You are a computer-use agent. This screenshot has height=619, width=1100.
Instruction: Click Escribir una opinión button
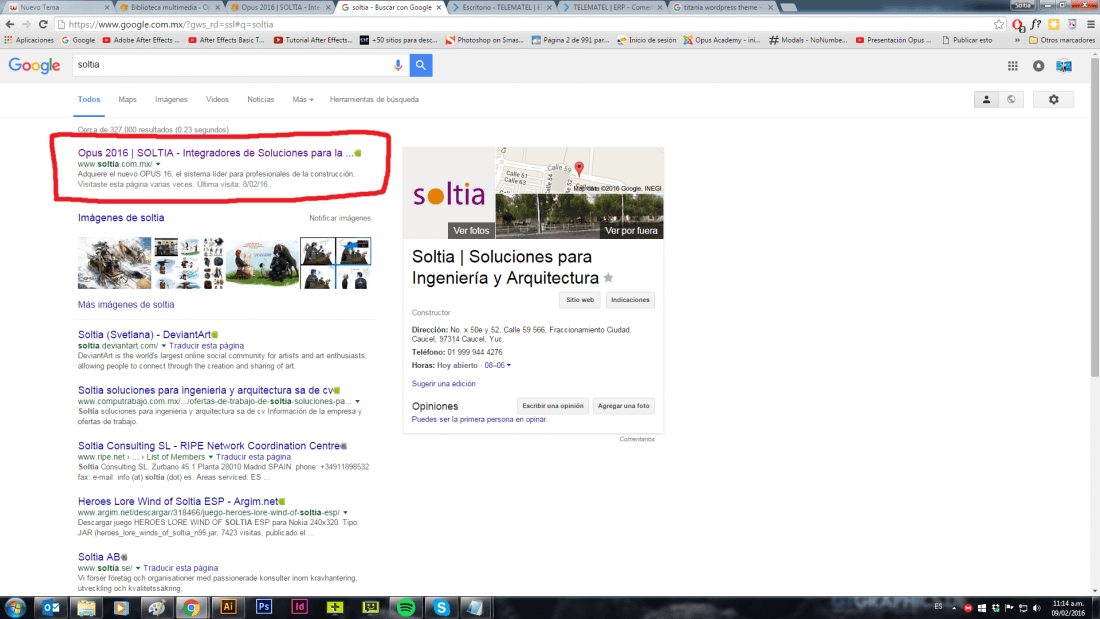553,406
